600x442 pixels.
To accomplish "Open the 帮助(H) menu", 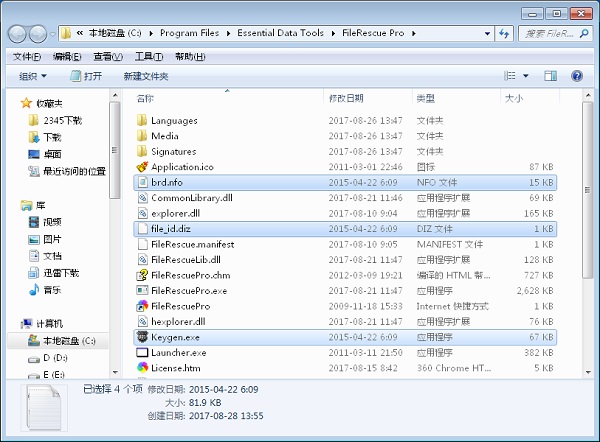I will click(x=190, y=57).
